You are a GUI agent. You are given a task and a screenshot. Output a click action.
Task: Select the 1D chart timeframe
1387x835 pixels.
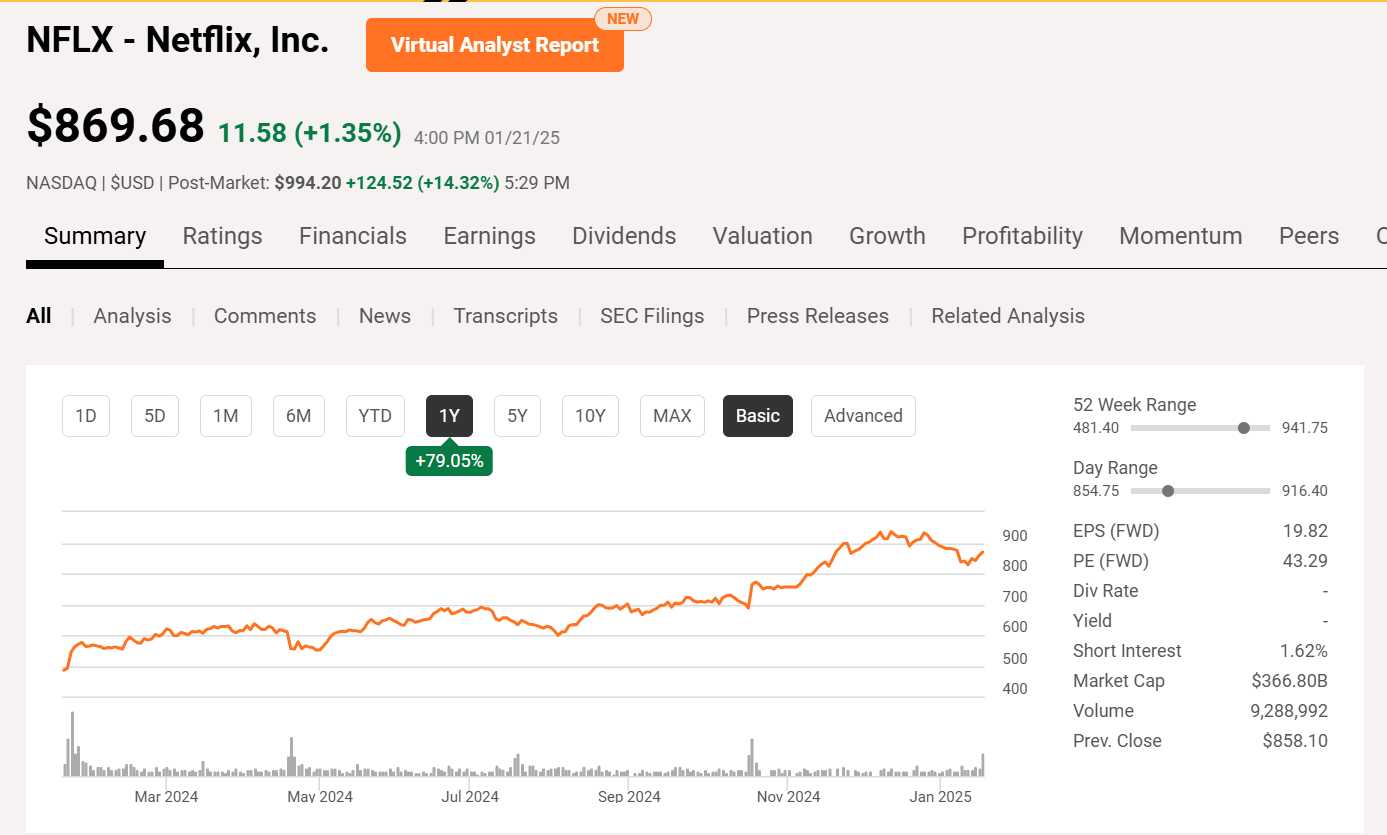85,415
